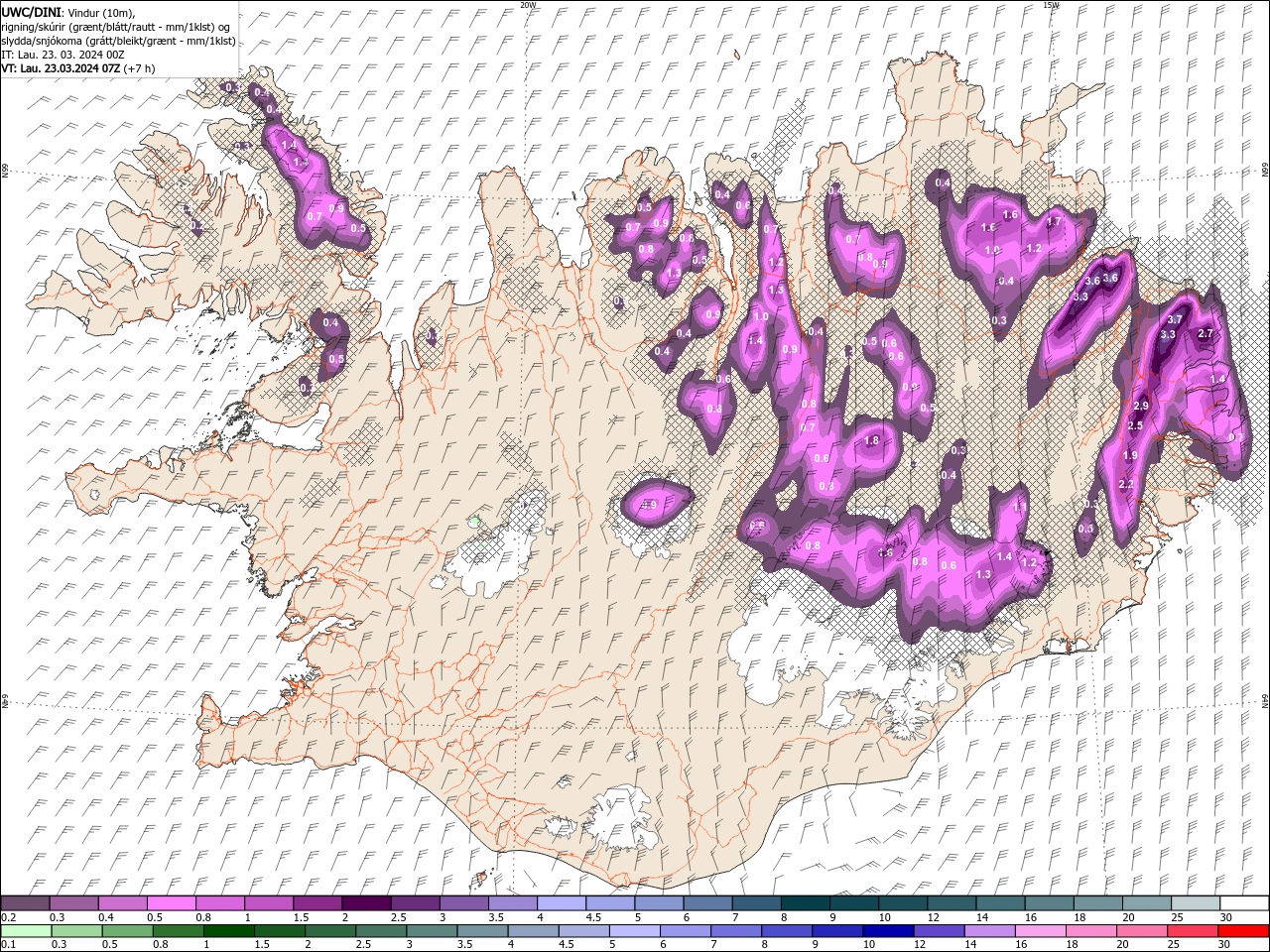This screenshot has width=1270, height=952.
Task: Click the white 30 swatch ending the snow legend
Action: tap(1243, 903)
